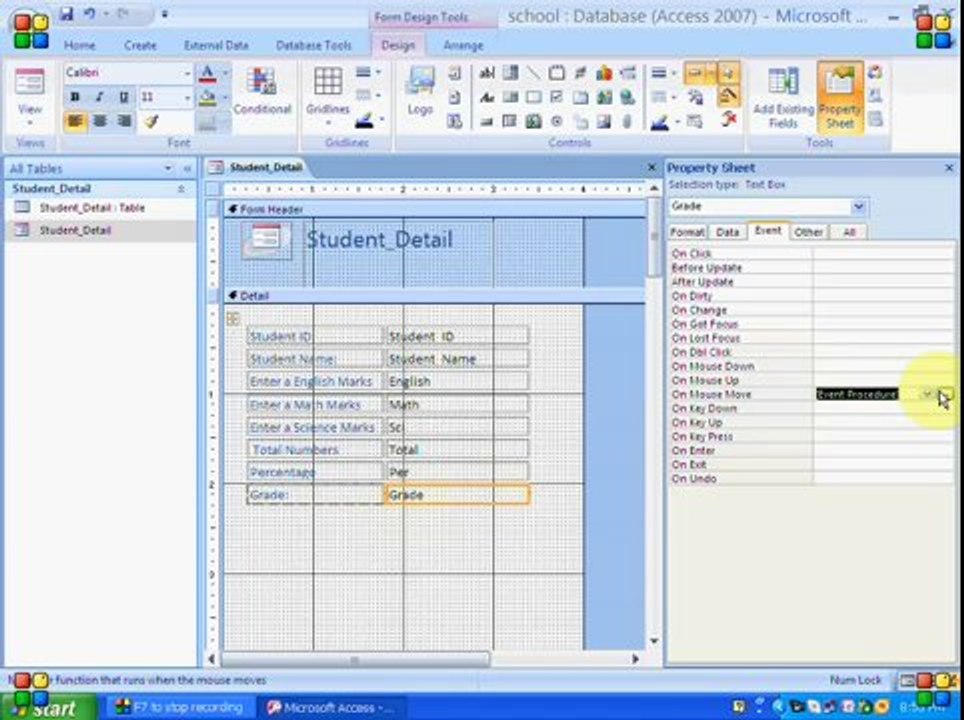Click the View button in the ribbon
964x720 pixels.
pos(30,96)
